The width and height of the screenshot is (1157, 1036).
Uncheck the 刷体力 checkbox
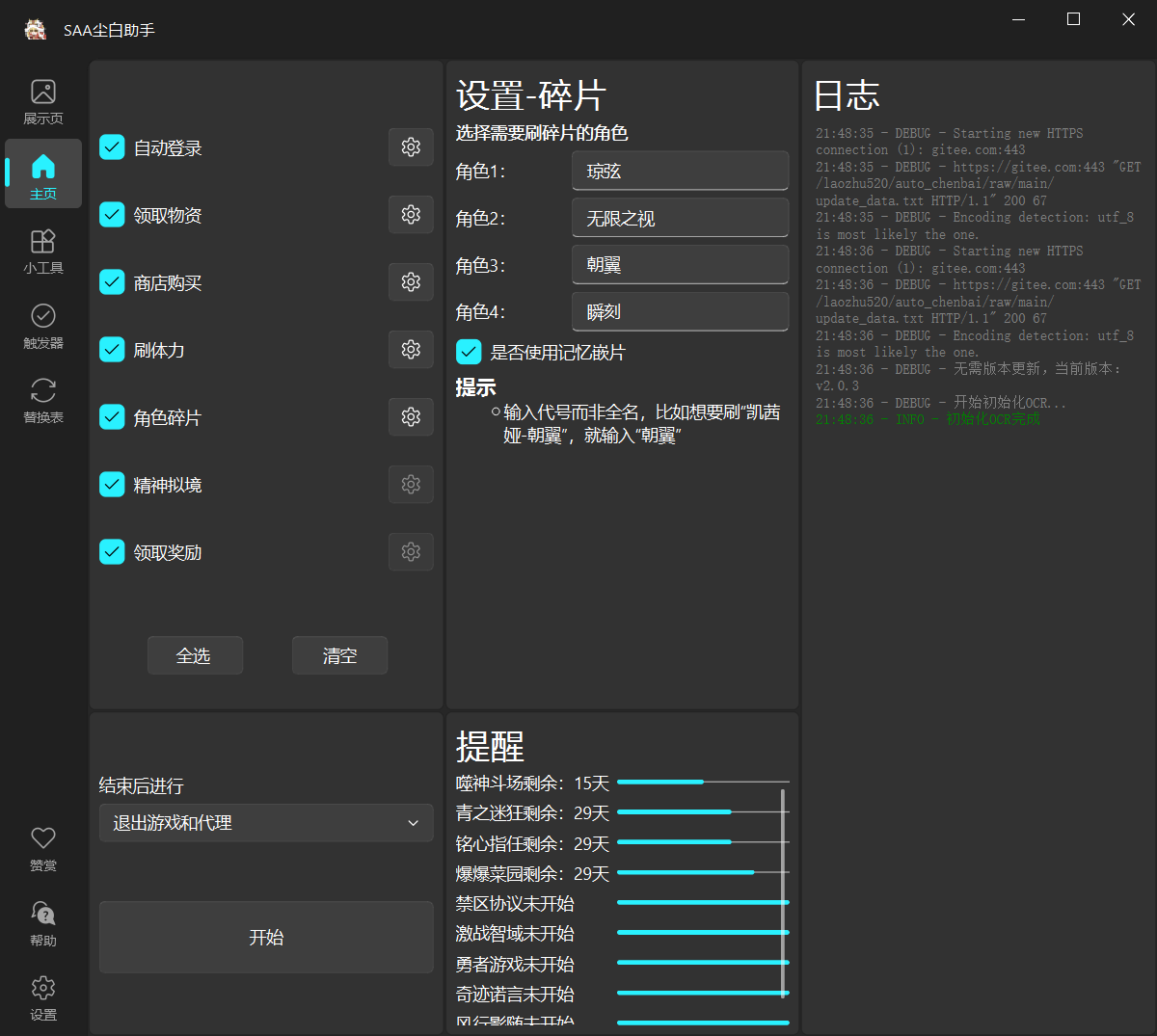pyautogui.click(x=112, y=350)
